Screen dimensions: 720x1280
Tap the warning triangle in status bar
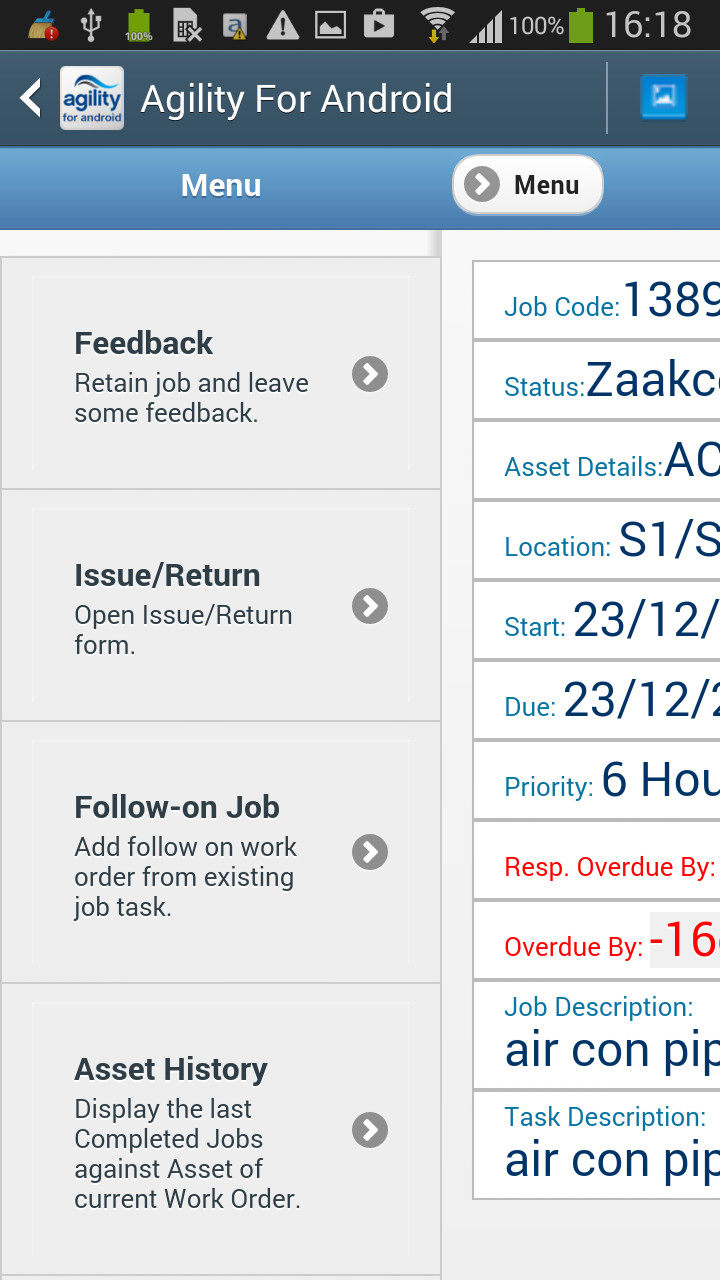pos(283,24)
